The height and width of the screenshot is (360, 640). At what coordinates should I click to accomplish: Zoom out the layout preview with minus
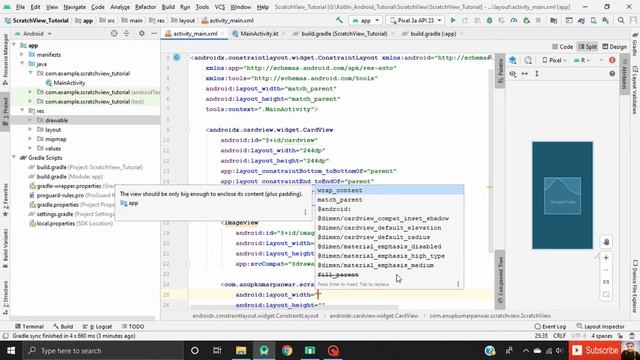pyautogui.click(x=606, y=270)
